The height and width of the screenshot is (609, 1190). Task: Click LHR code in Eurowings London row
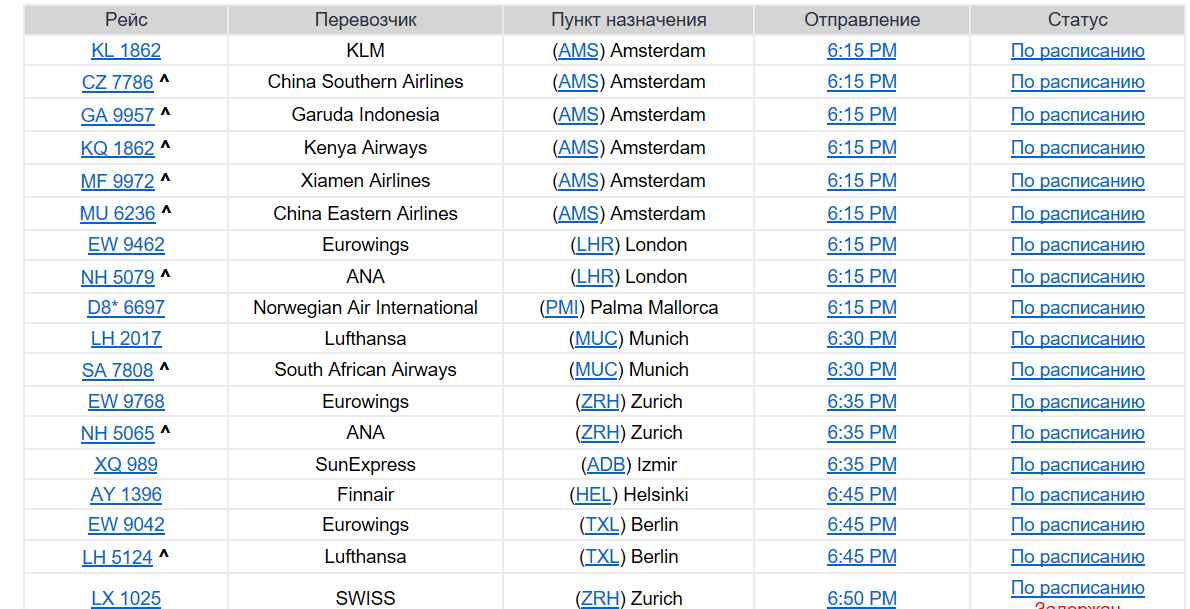point(595,245)
